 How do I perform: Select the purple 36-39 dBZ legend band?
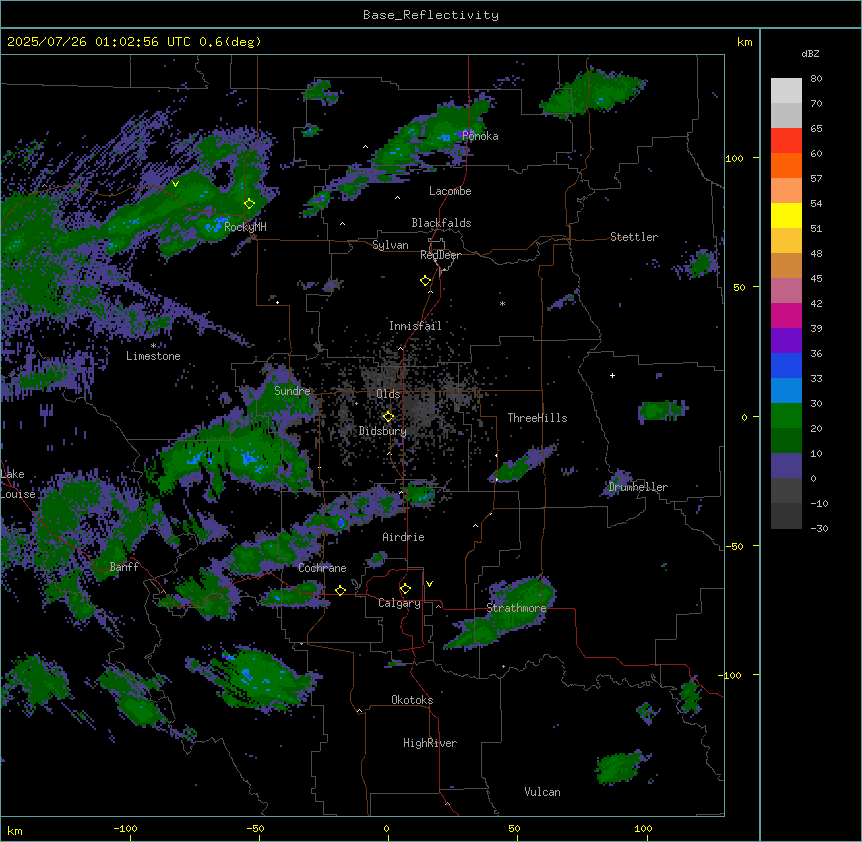[x=786, y=341]
